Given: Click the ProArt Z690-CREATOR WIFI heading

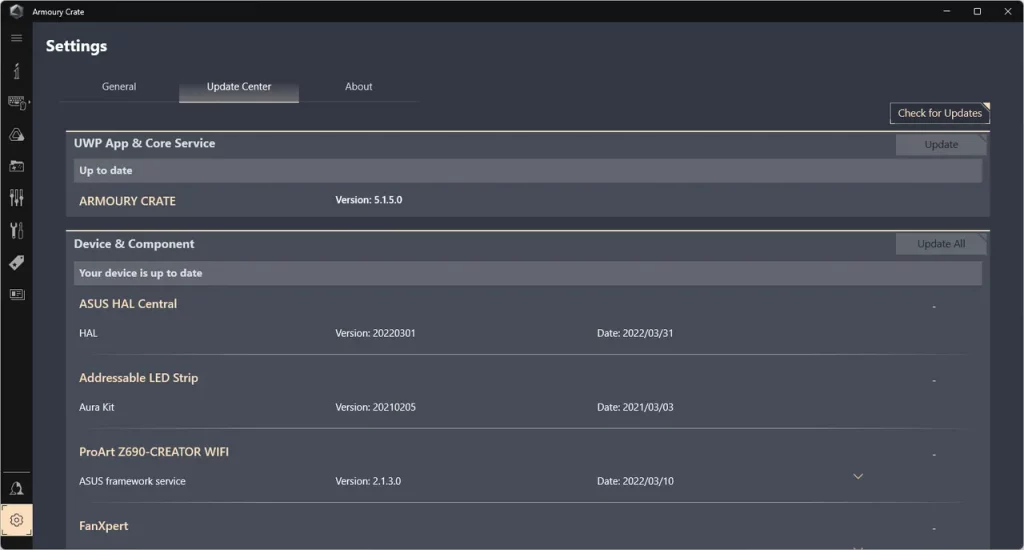Looking at the screenshot, I should (x=154, y=451).
